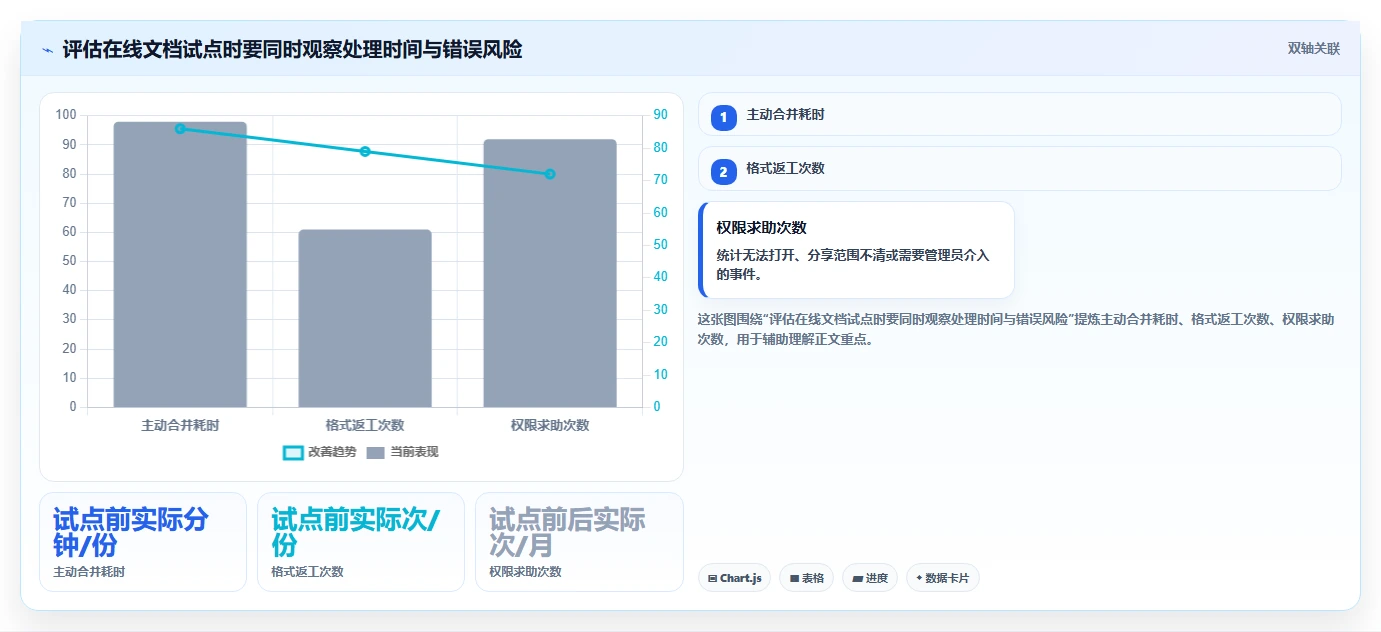
Task: Click the description paragraph starting 这张图围绕
Action: pos(1016,329)
